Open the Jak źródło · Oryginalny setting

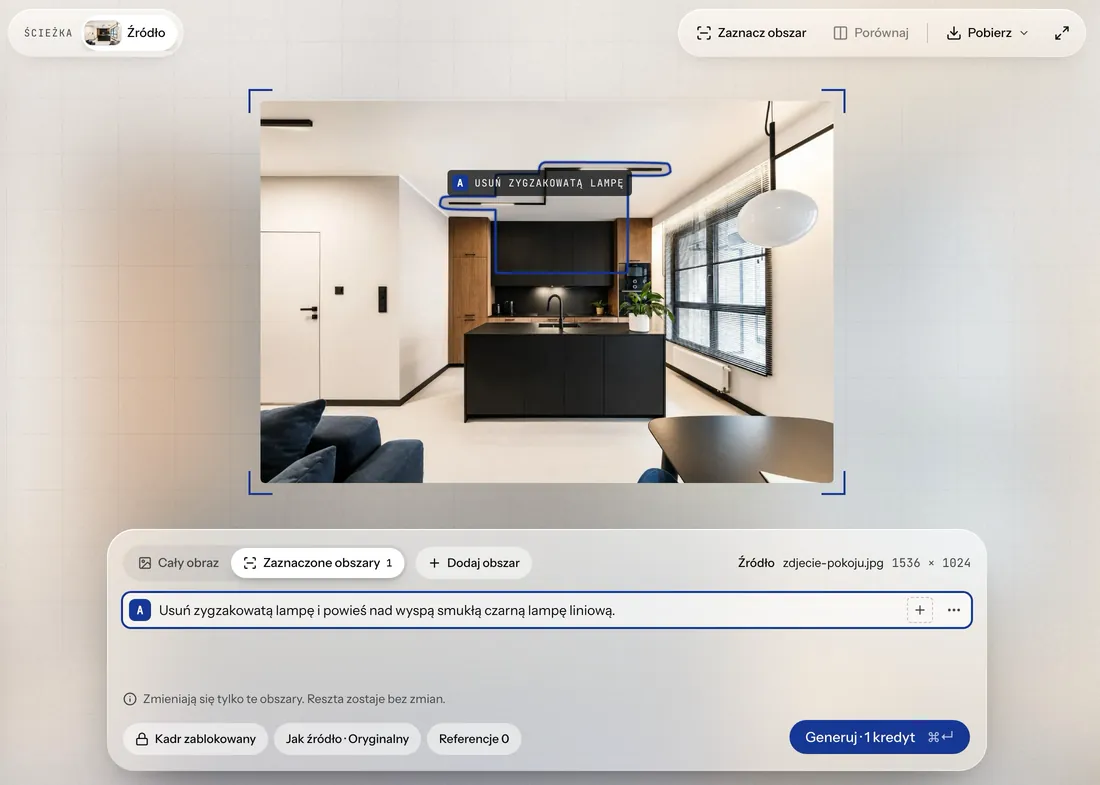tap(347, 739)
